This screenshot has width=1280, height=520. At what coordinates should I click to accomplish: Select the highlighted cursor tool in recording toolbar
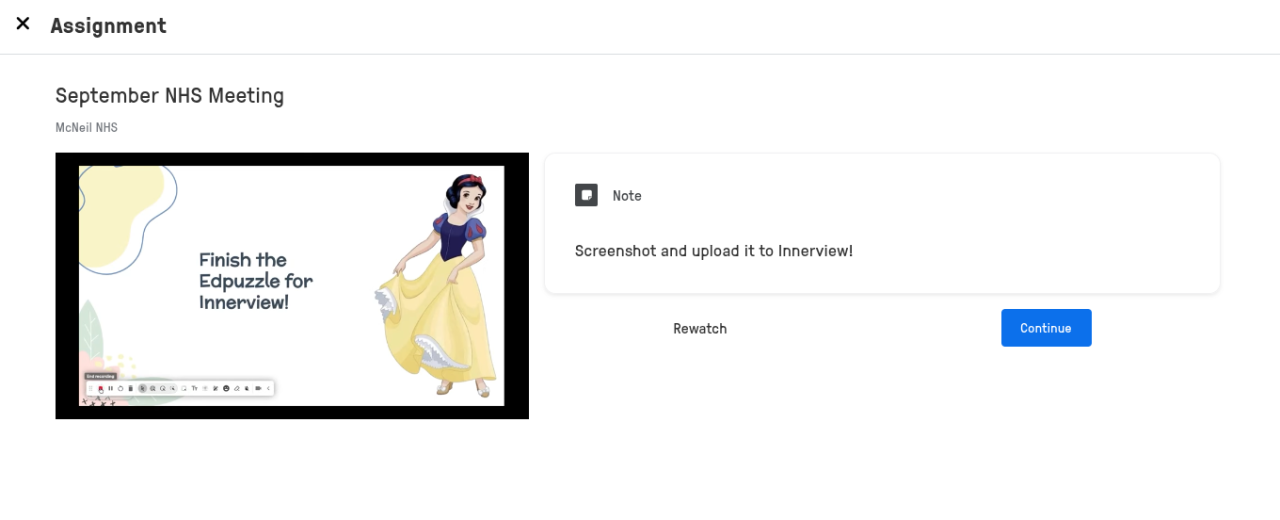(x=142, y=388)
